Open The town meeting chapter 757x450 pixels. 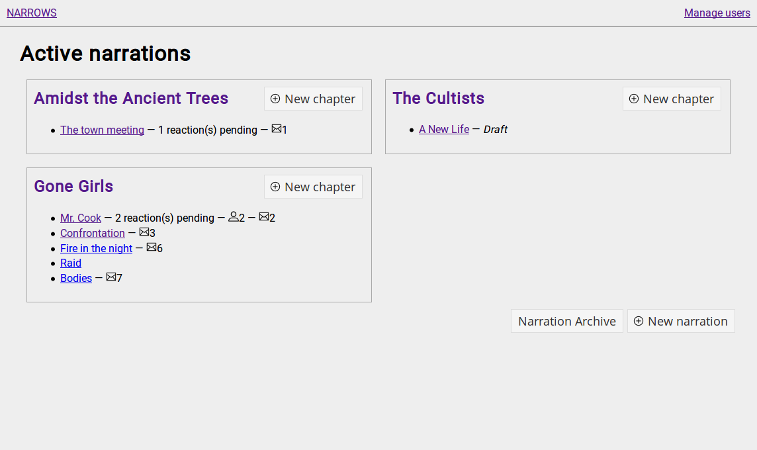[102, 130]
